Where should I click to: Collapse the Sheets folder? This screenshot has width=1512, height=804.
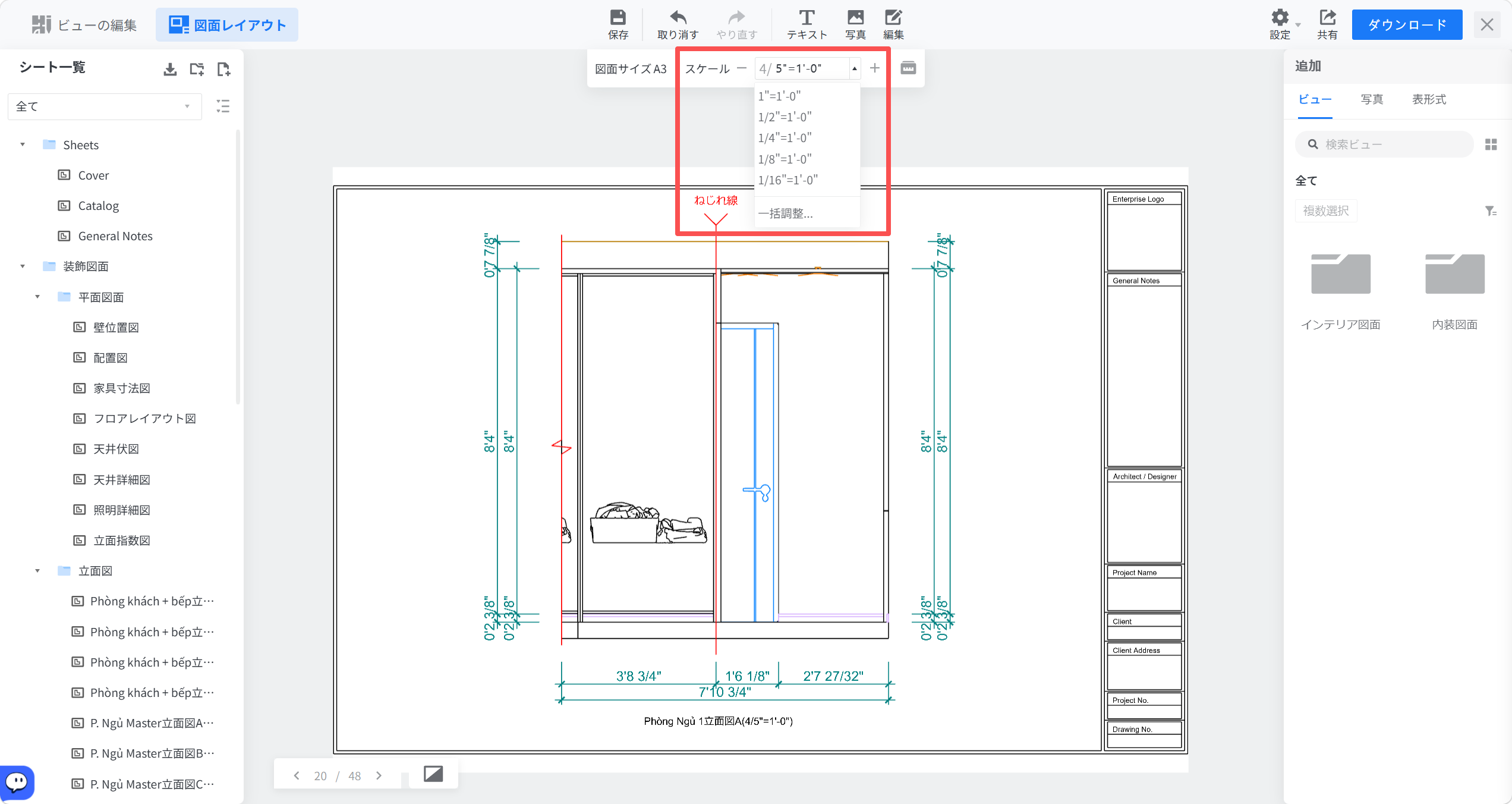[23, 145]
